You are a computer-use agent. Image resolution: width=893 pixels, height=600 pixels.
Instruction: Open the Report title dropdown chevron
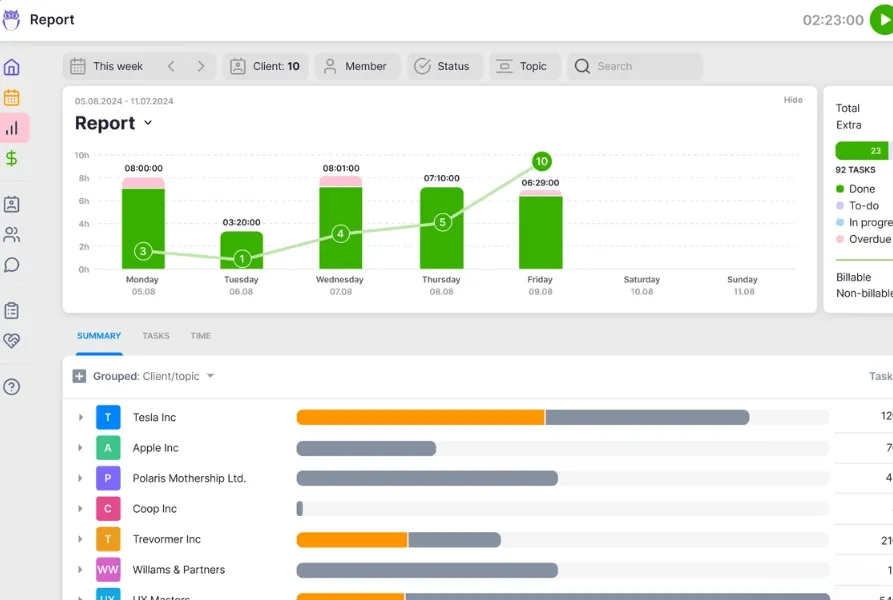[x=148, y=123]
